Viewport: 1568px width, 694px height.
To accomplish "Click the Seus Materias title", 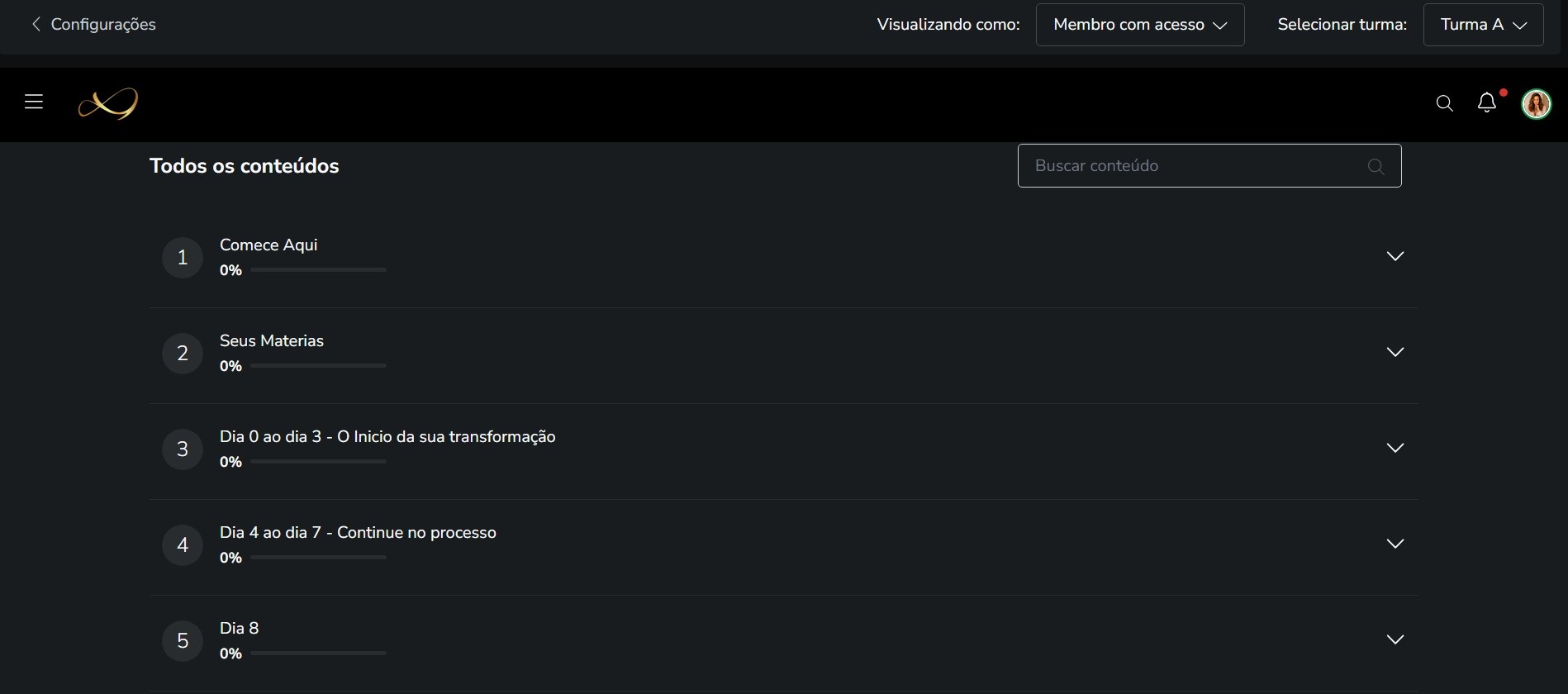I will pyautogui.click(x=272, y=340).
